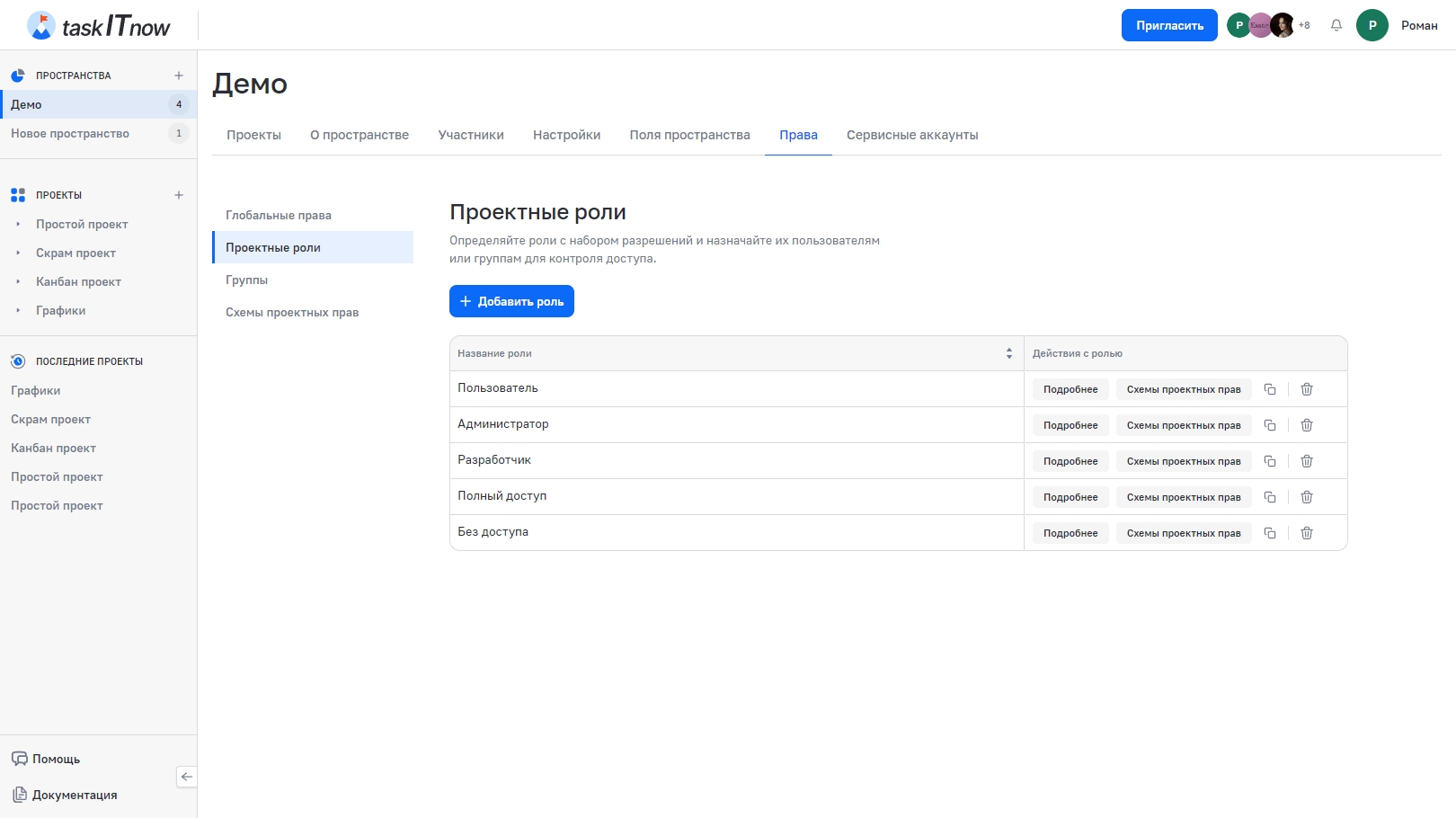Open the Сервисные аккаунты tab
This screenshot has height=818, width=1456.
point(912,135)
